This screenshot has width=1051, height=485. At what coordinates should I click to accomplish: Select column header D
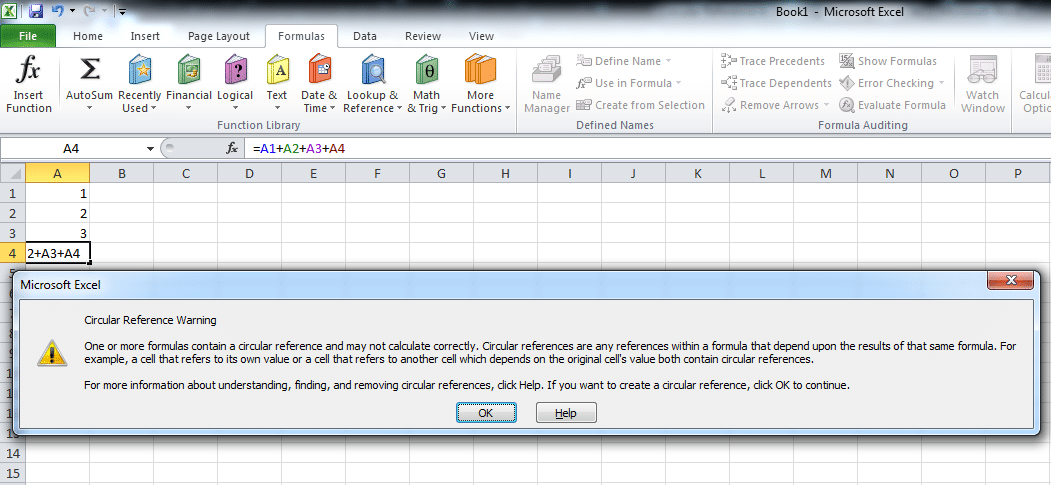pyautogui.click(x=249, y=174)
